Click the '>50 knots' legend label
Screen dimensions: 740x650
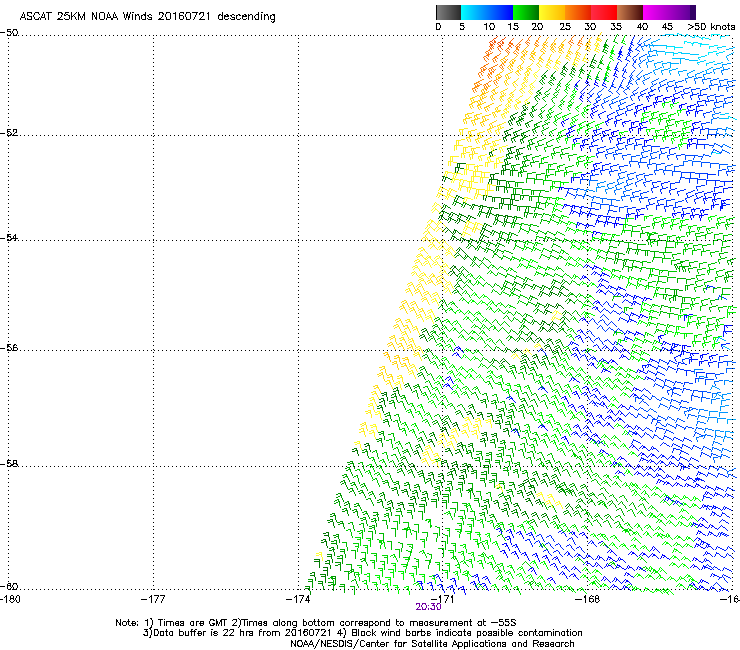click(x=711, y=27)
